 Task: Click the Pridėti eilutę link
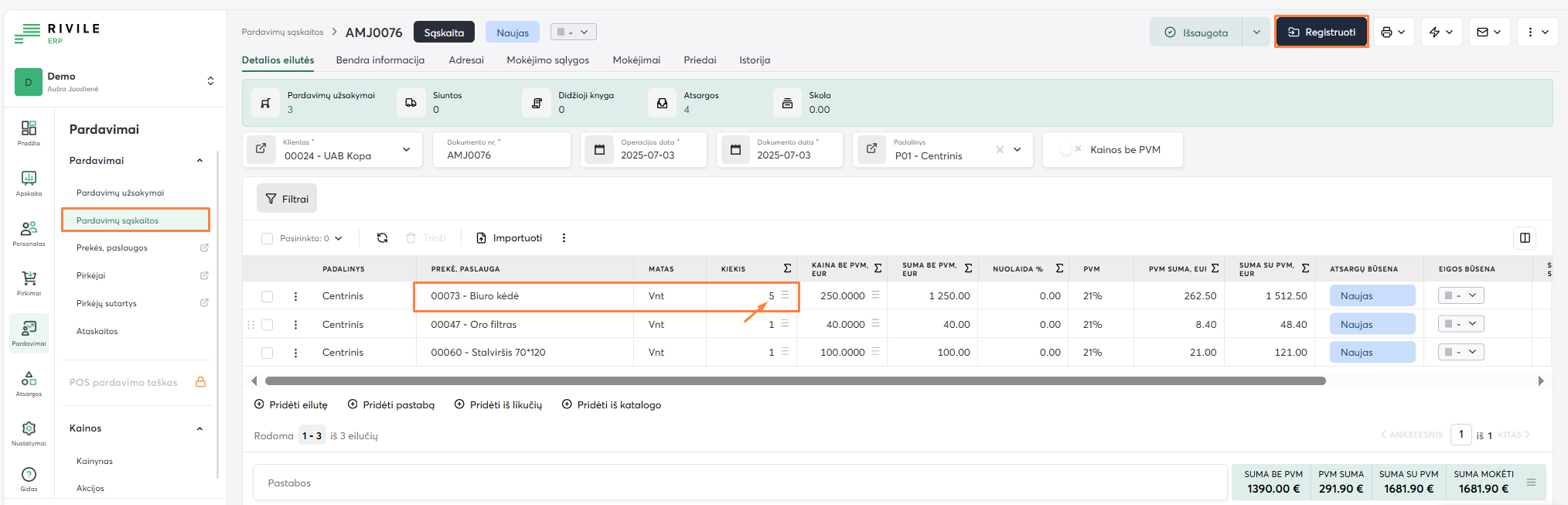291,405
